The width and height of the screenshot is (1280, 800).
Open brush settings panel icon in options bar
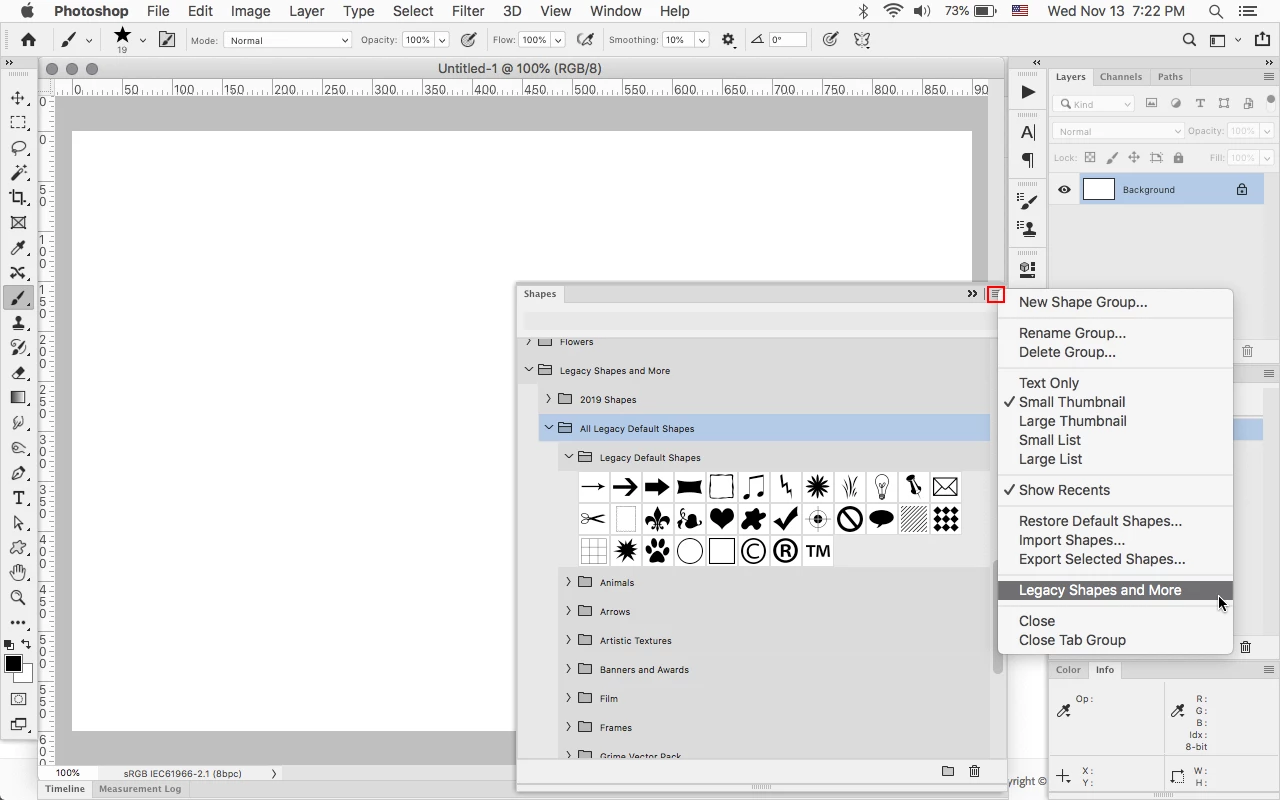[167, 40]
